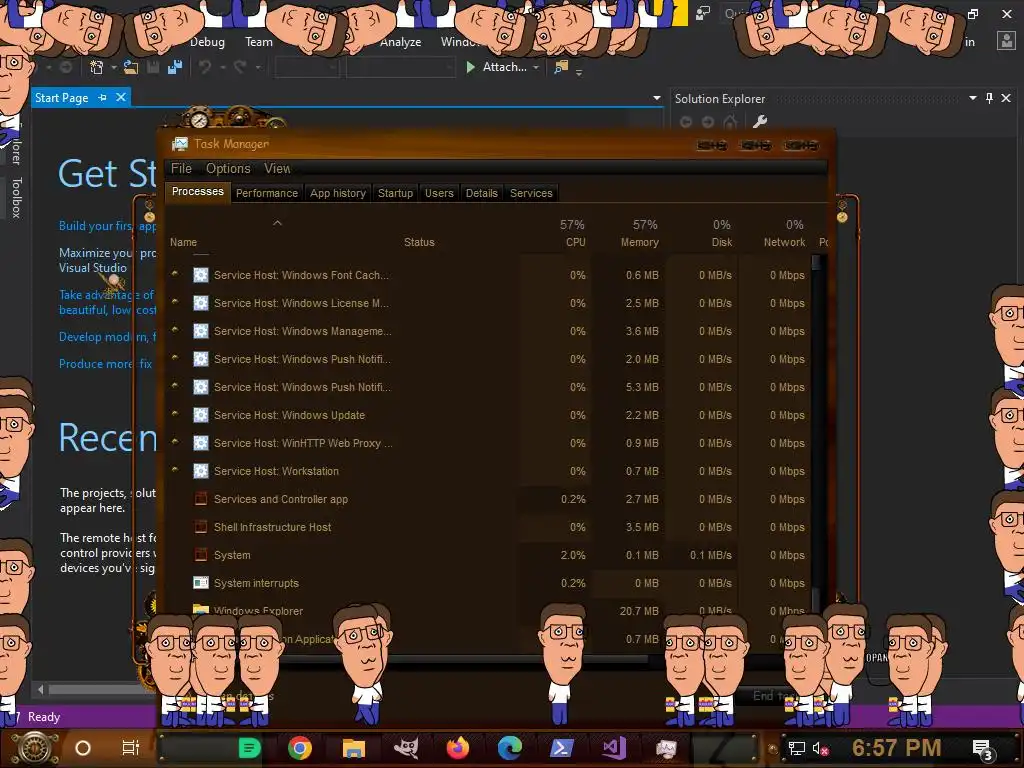Click Start Page horizontal scrollbar left arrow
This screenshot has width=1024, height=768.
[x=41, y=689]
